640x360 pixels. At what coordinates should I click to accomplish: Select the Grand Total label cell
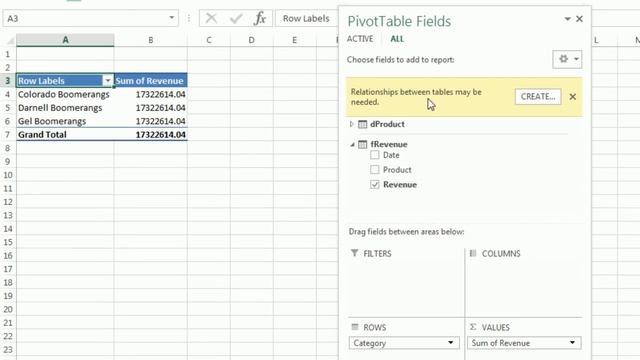click(65, 135)
